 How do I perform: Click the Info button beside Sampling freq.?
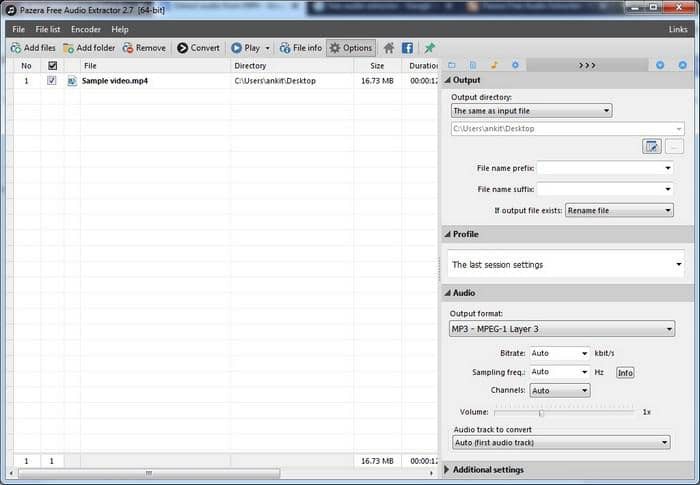pos(625,372)
